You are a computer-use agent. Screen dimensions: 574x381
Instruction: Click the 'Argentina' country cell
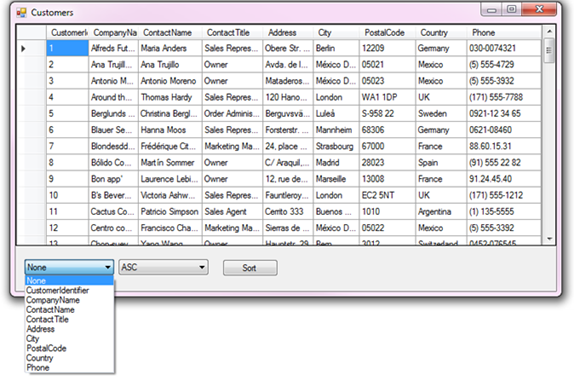(441, 212)
